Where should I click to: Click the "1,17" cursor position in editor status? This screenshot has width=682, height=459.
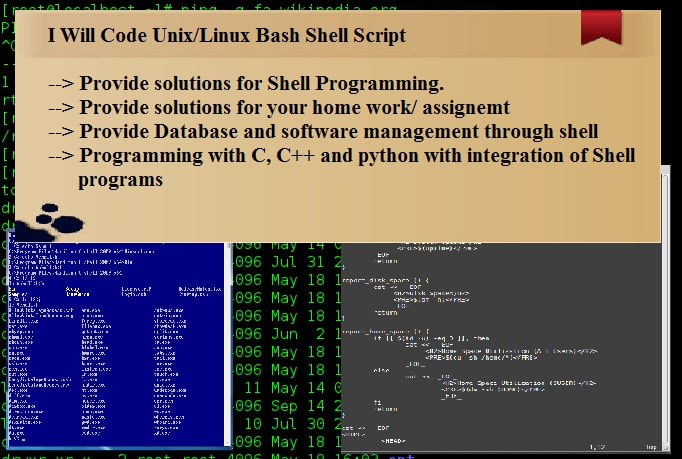597,447
